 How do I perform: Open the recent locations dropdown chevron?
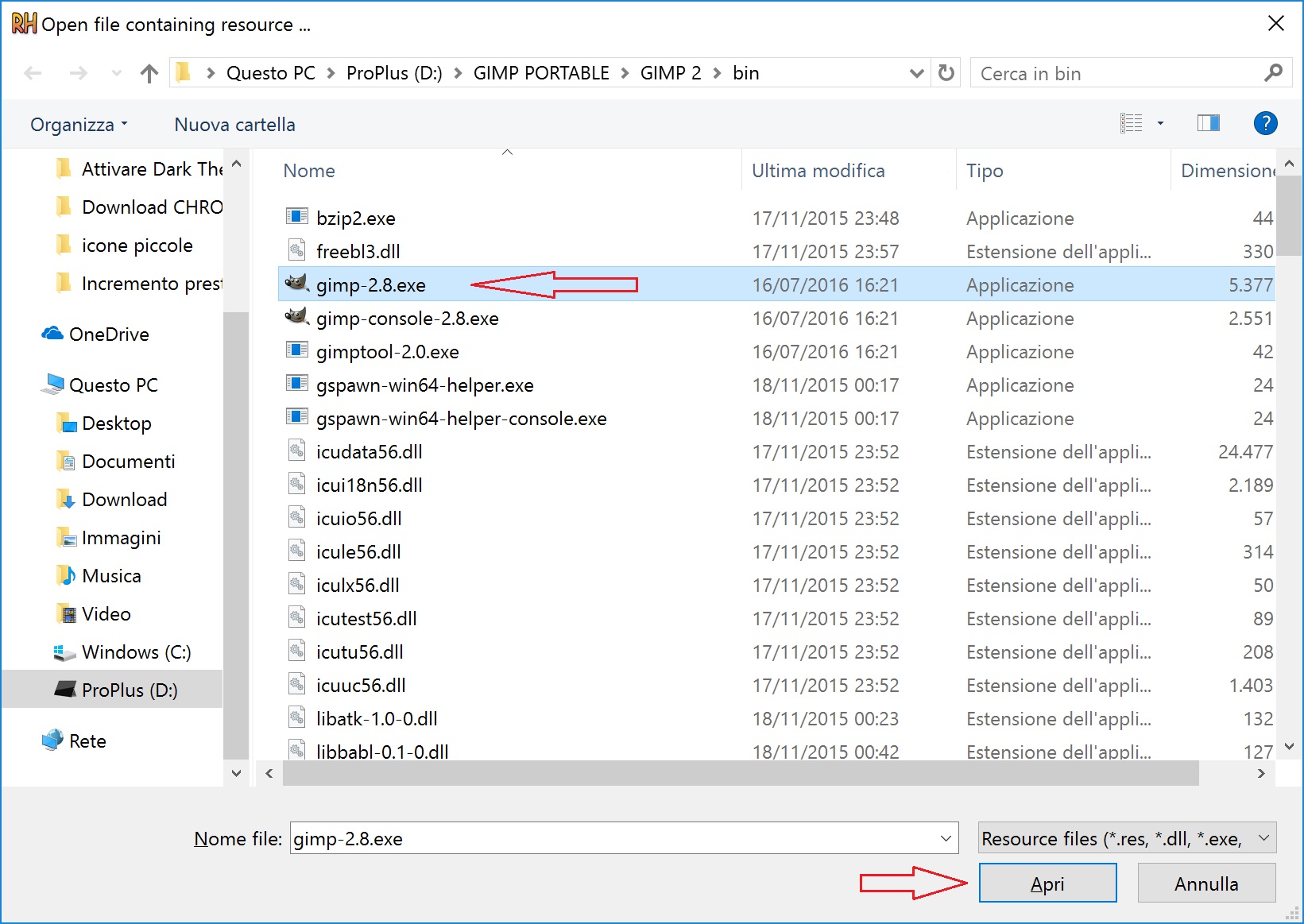(x=117, y=74)
